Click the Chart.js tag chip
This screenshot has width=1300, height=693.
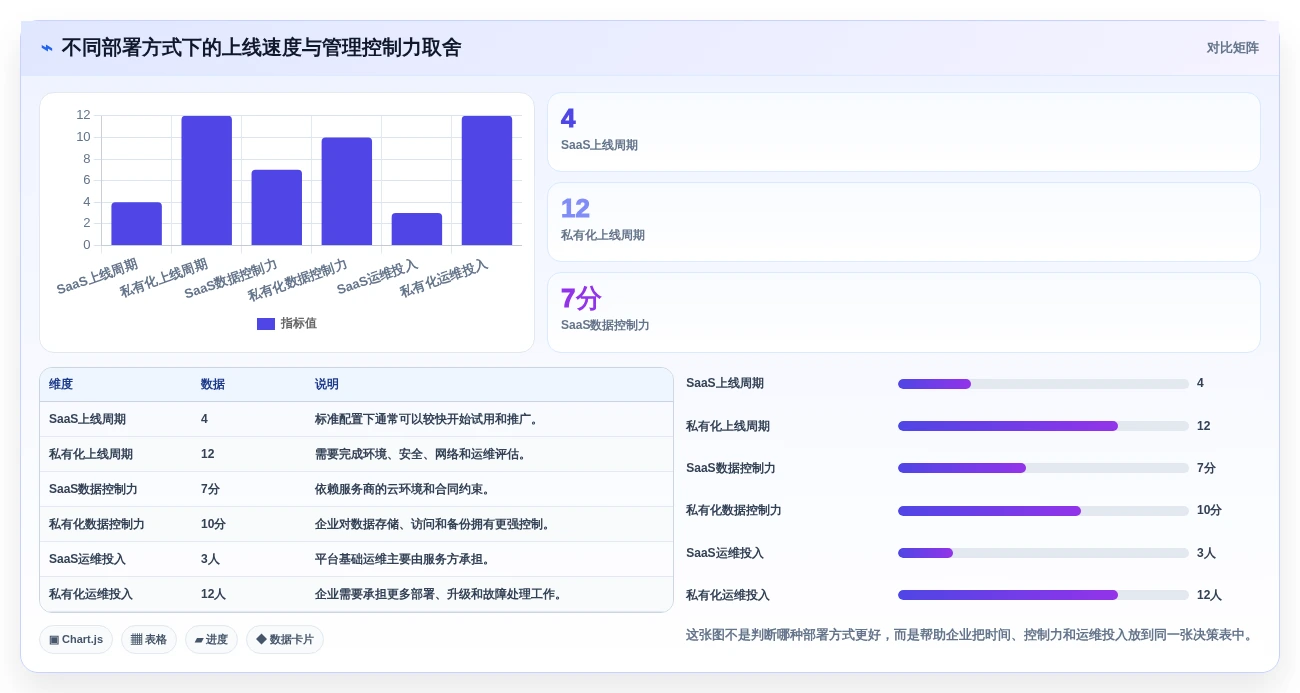coord(76,640)
